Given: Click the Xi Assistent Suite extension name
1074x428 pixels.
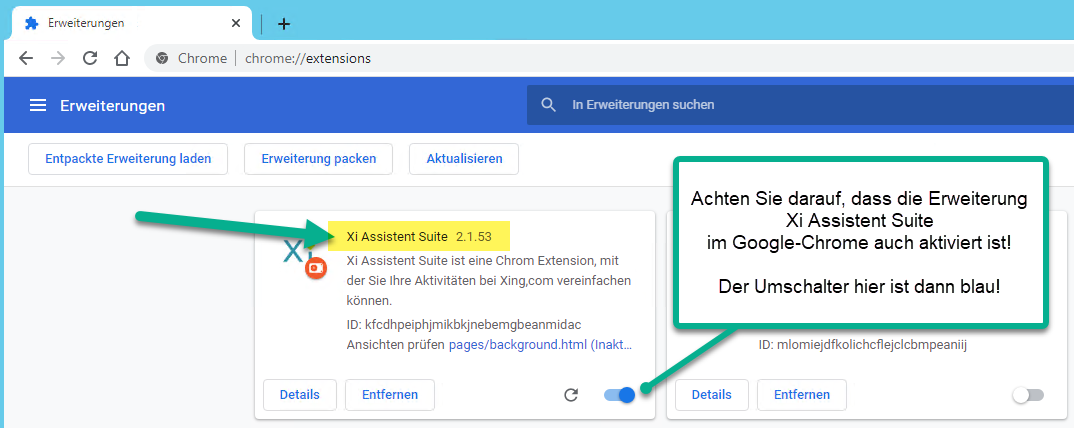Looking at the screenshot, I should coord(397,236).
